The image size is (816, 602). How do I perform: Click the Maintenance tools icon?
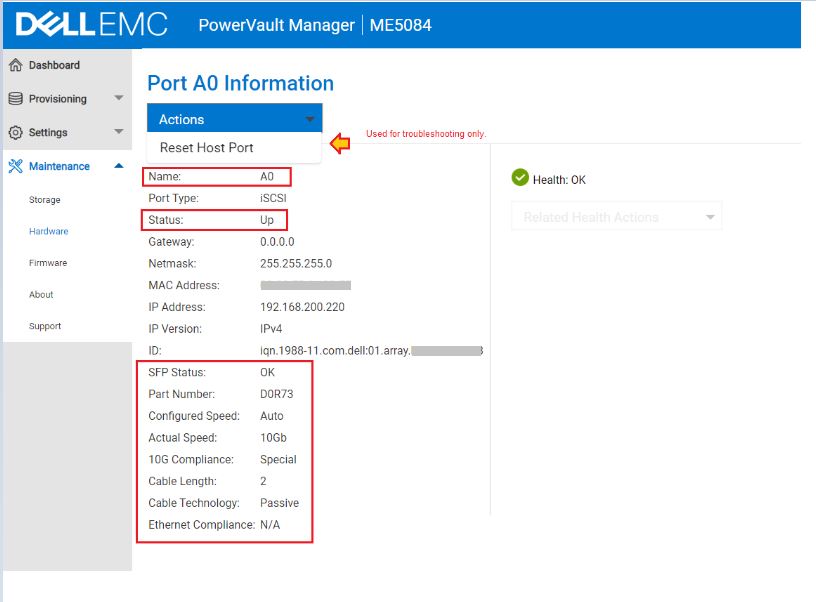15,166
